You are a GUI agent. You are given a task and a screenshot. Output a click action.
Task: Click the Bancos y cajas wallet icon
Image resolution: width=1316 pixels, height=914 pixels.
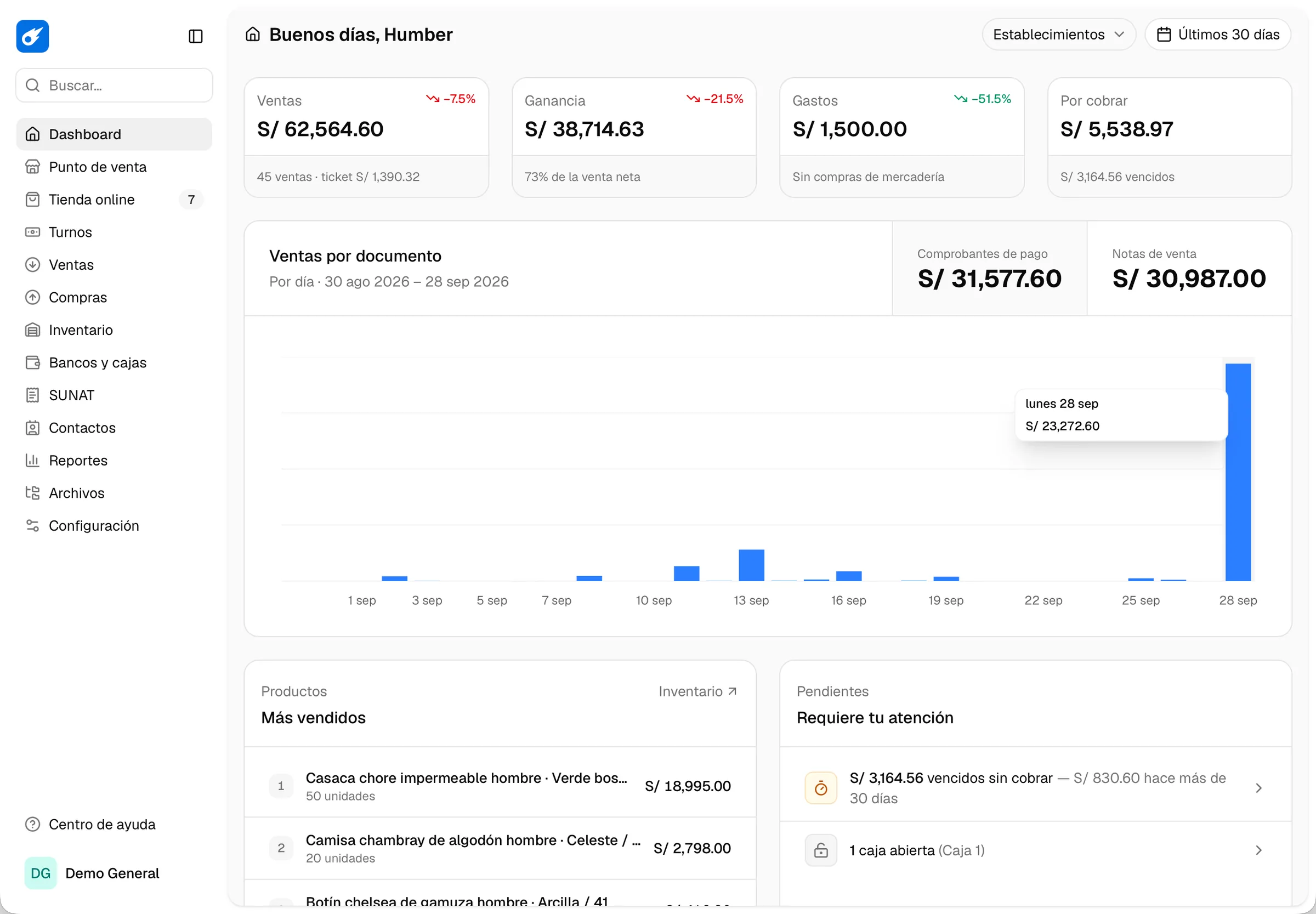pyautogui.click(x=33, y=362)
